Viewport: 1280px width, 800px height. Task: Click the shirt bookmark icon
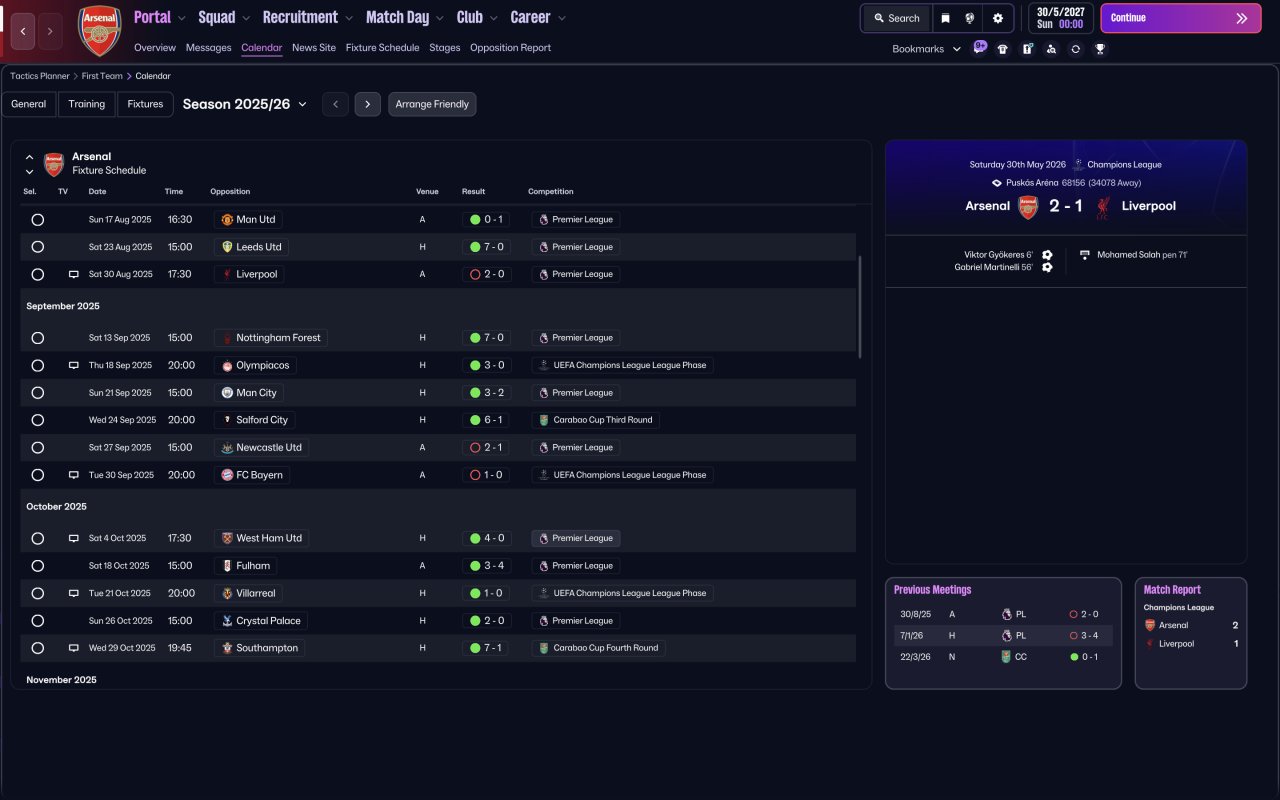click(x=1003, y=49)
